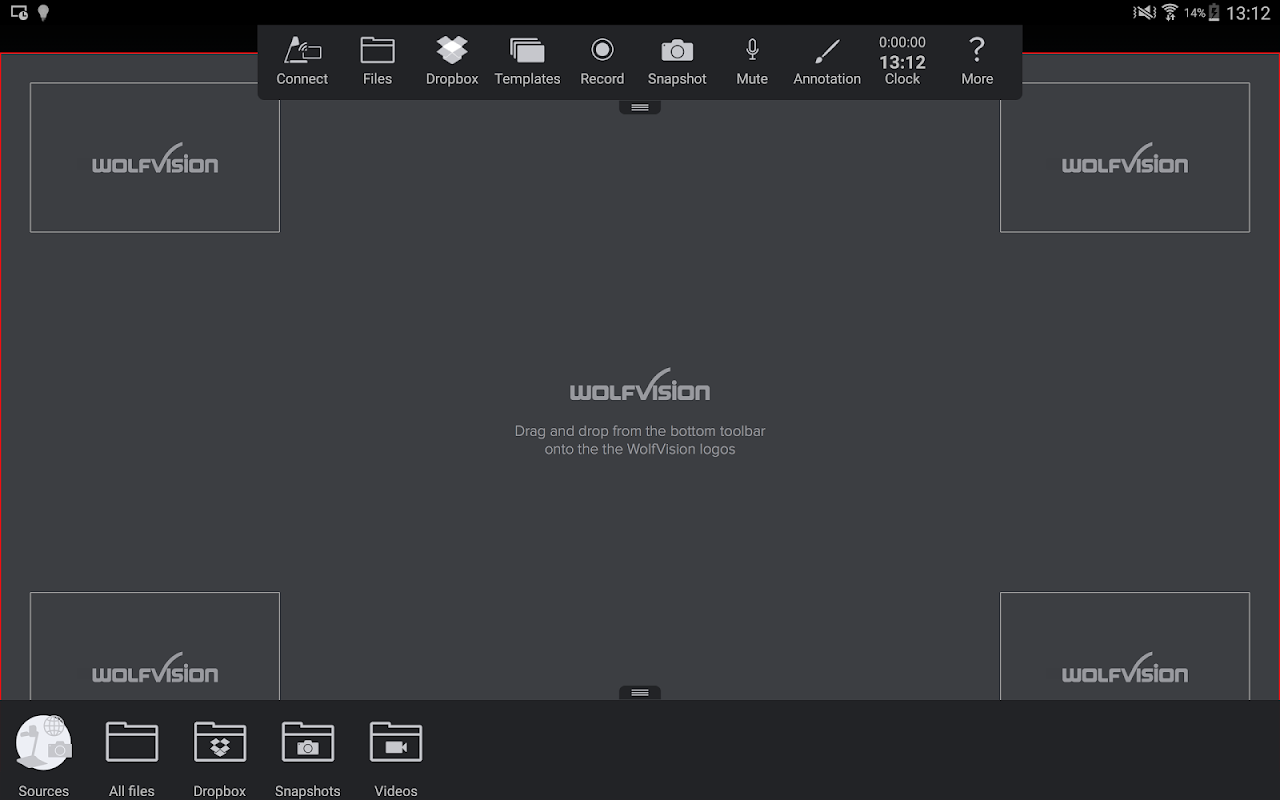Screen dimensions: 1280x800
Task: Tap the system time 13:12 in status bar
Action: [1248, 13]
